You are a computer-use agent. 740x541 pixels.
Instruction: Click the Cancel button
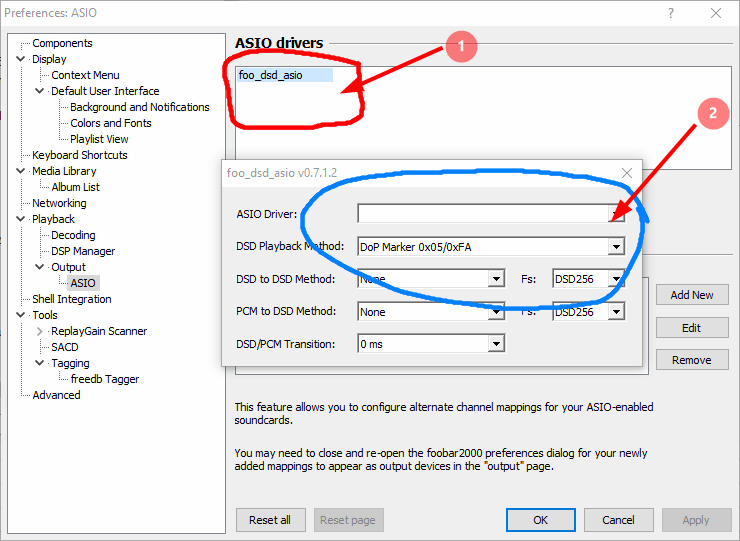[x=618, y=520]
